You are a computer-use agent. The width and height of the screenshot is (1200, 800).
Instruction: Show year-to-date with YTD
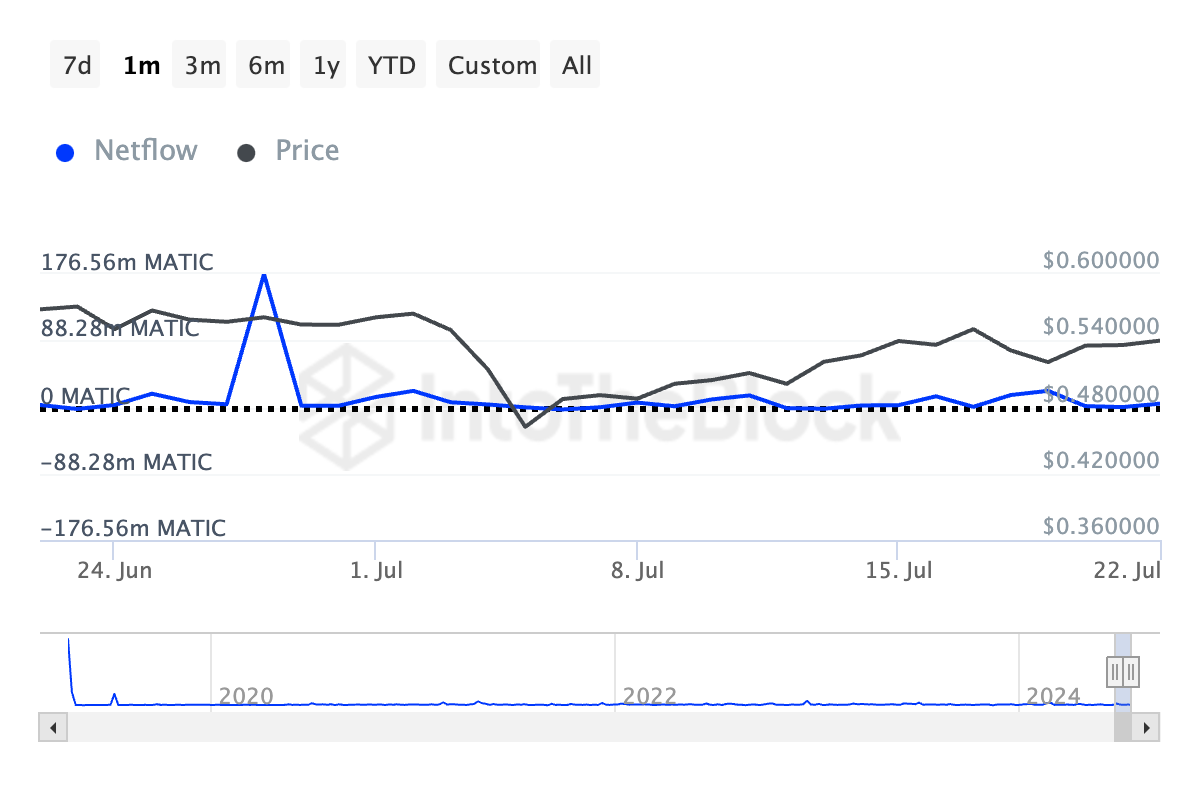tap(391, 66)
